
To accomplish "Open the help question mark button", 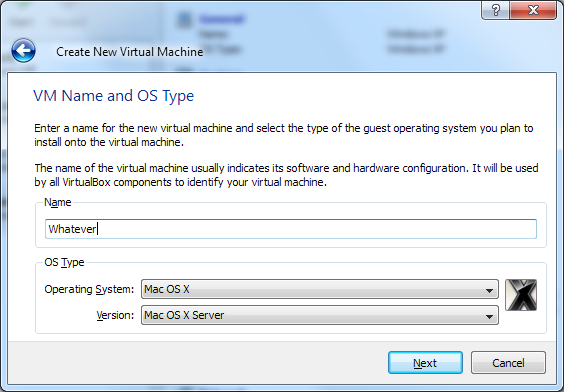I will (x=496, y=10).
